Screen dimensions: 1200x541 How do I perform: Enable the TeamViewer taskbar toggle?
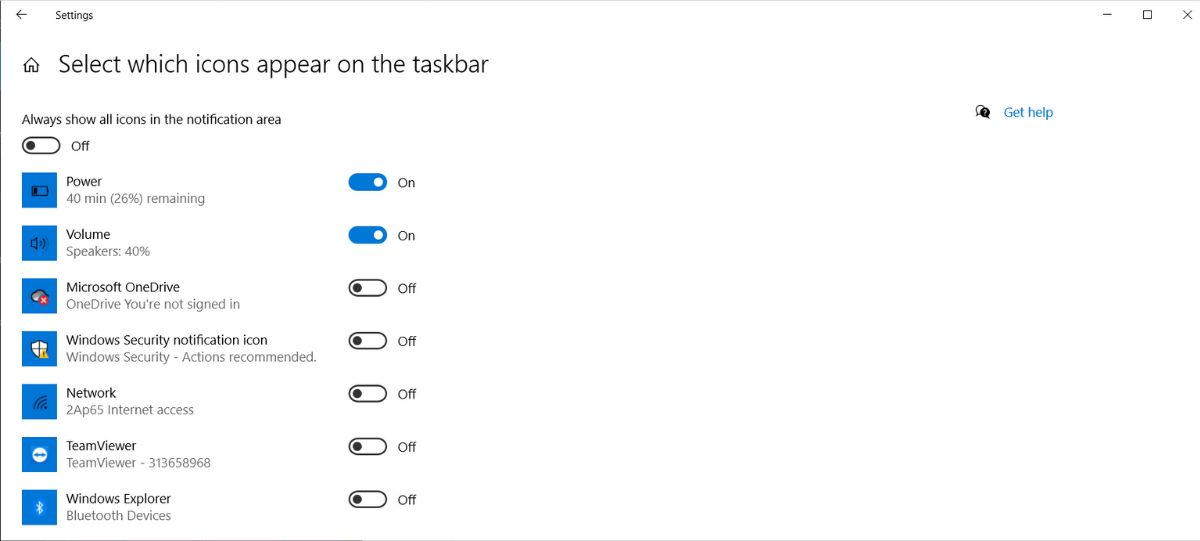point(367,447)
